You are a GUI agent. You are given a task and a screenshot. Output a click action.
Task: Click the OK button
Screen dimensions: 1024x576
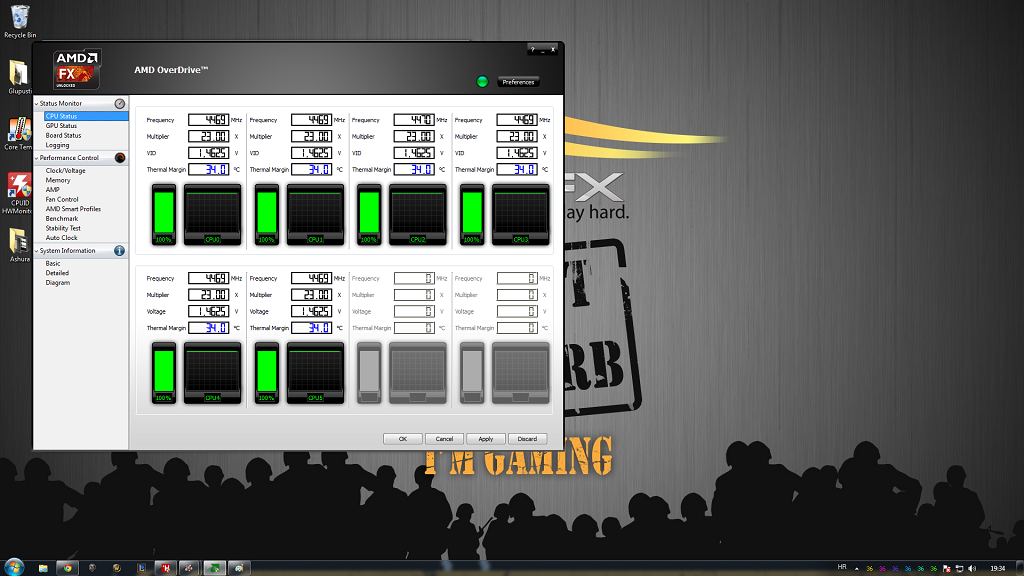point(403,439)
